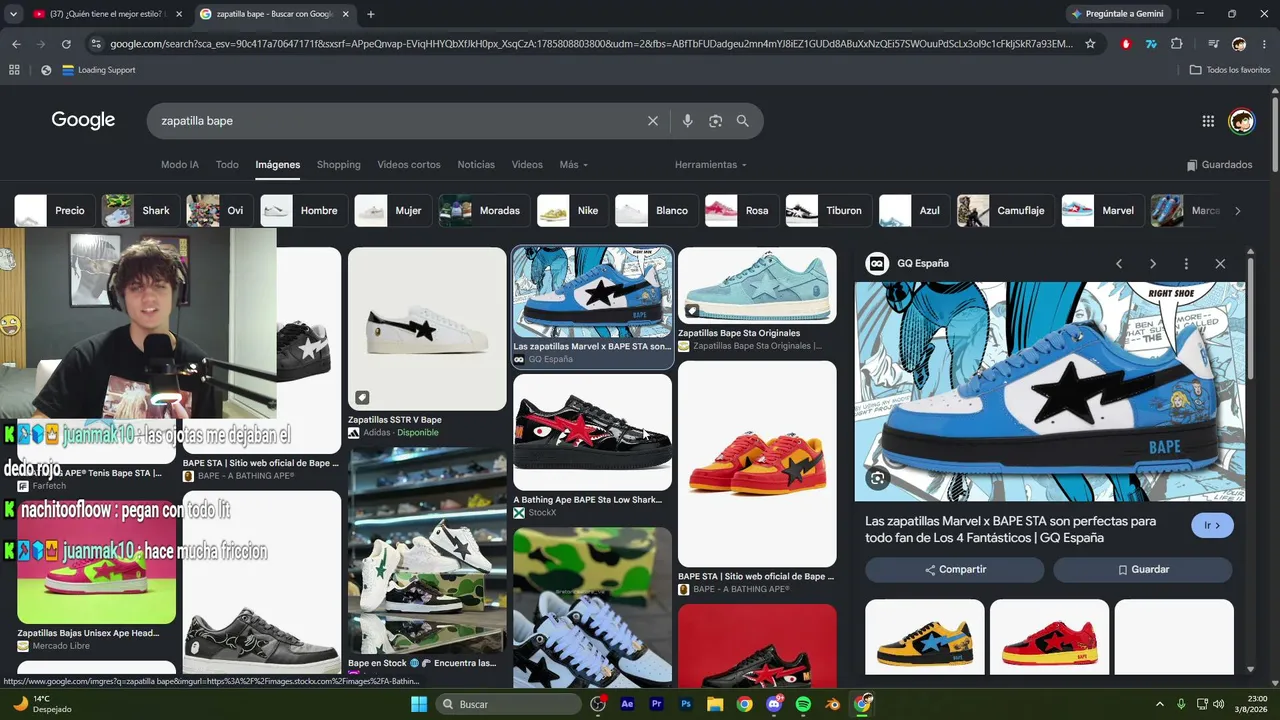
Task: Switch to the YouTube browser tab
Action: pyautogui.click(x=105, y=14)
